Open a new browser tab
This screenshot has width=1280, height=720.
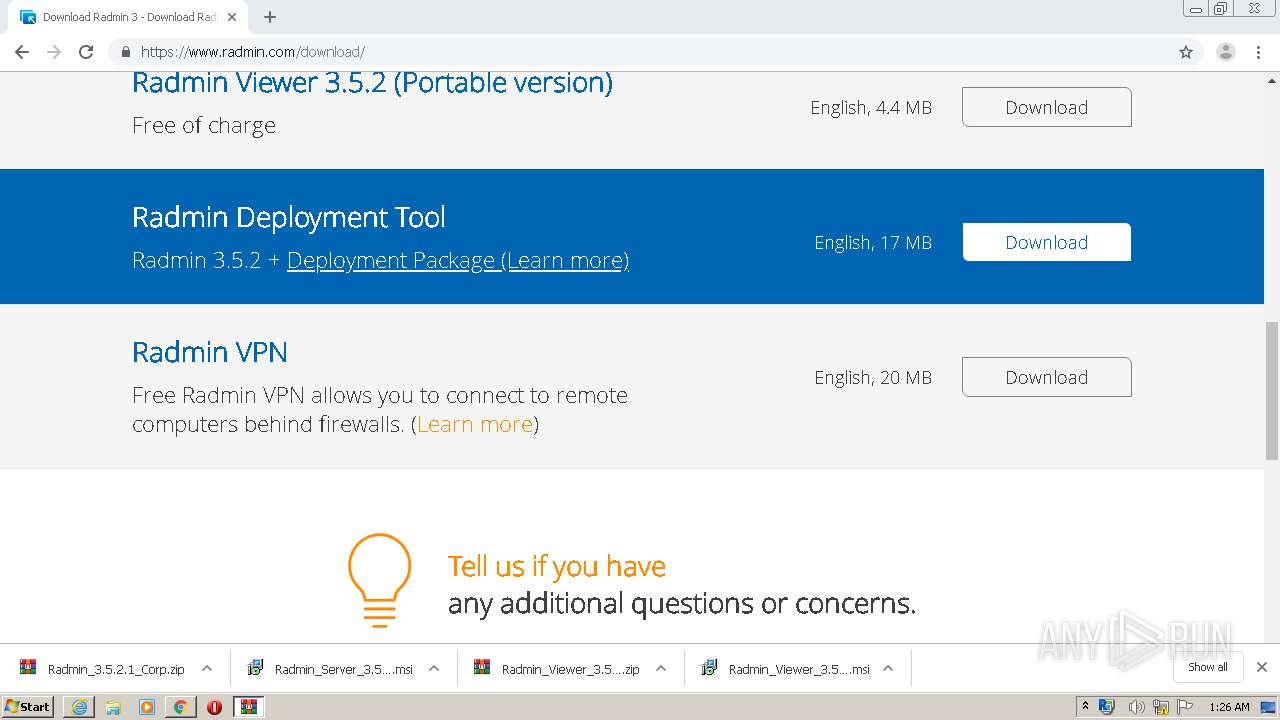270,17
